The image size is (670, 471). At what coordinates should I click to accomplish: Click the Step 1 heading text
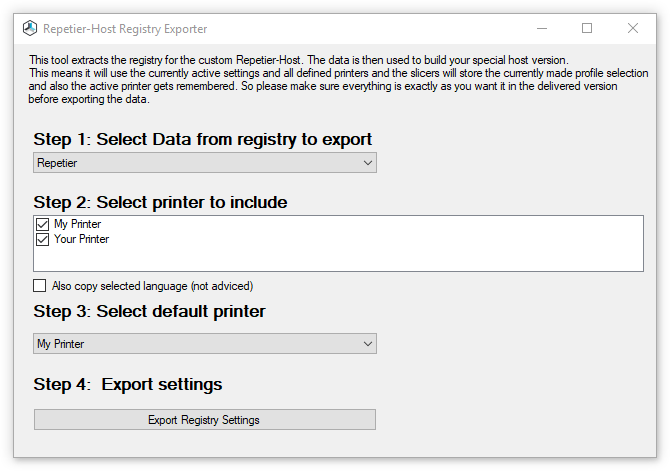tap(203, 139)
